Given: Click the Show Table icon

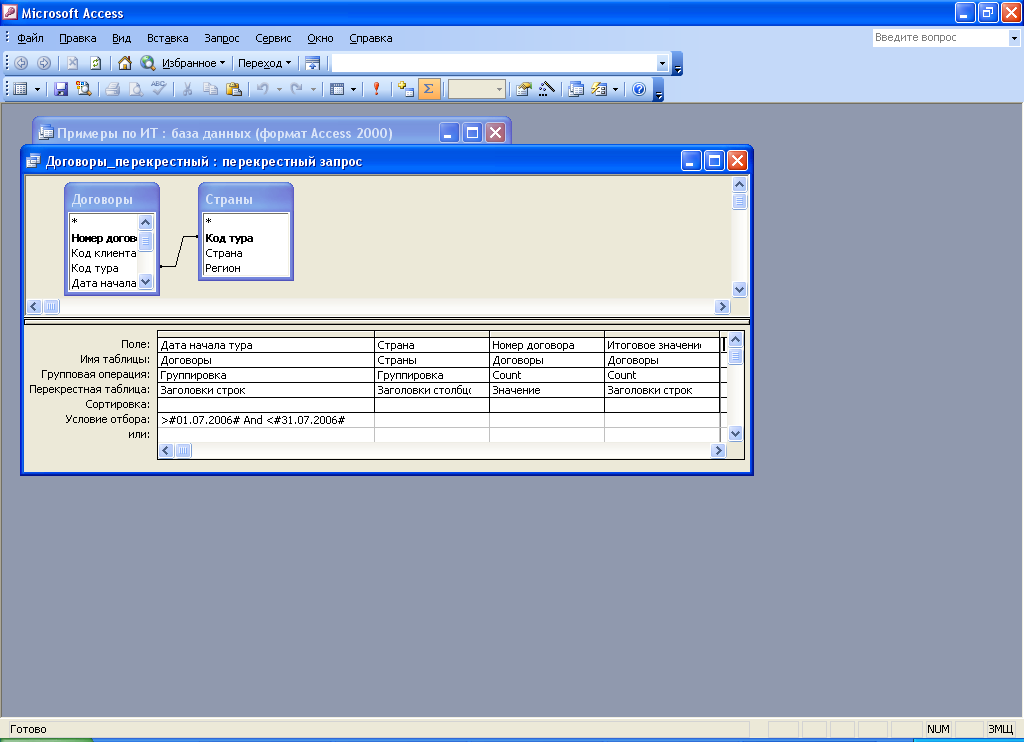Looking at the screenshot, I should [406, 89].
